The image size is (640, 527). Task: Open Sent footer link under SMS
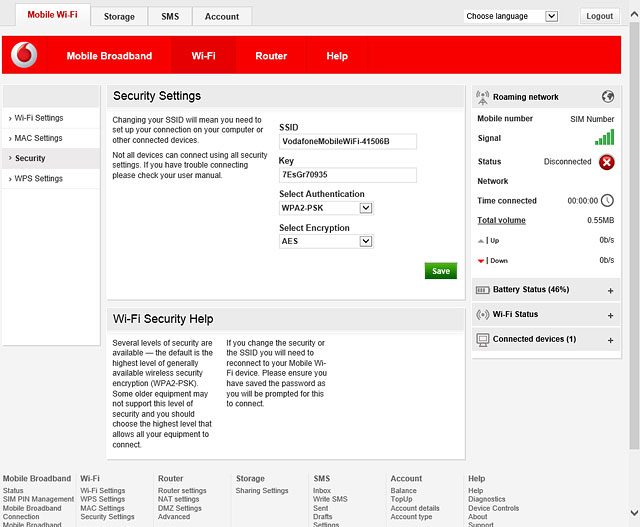tap(320, 508)
